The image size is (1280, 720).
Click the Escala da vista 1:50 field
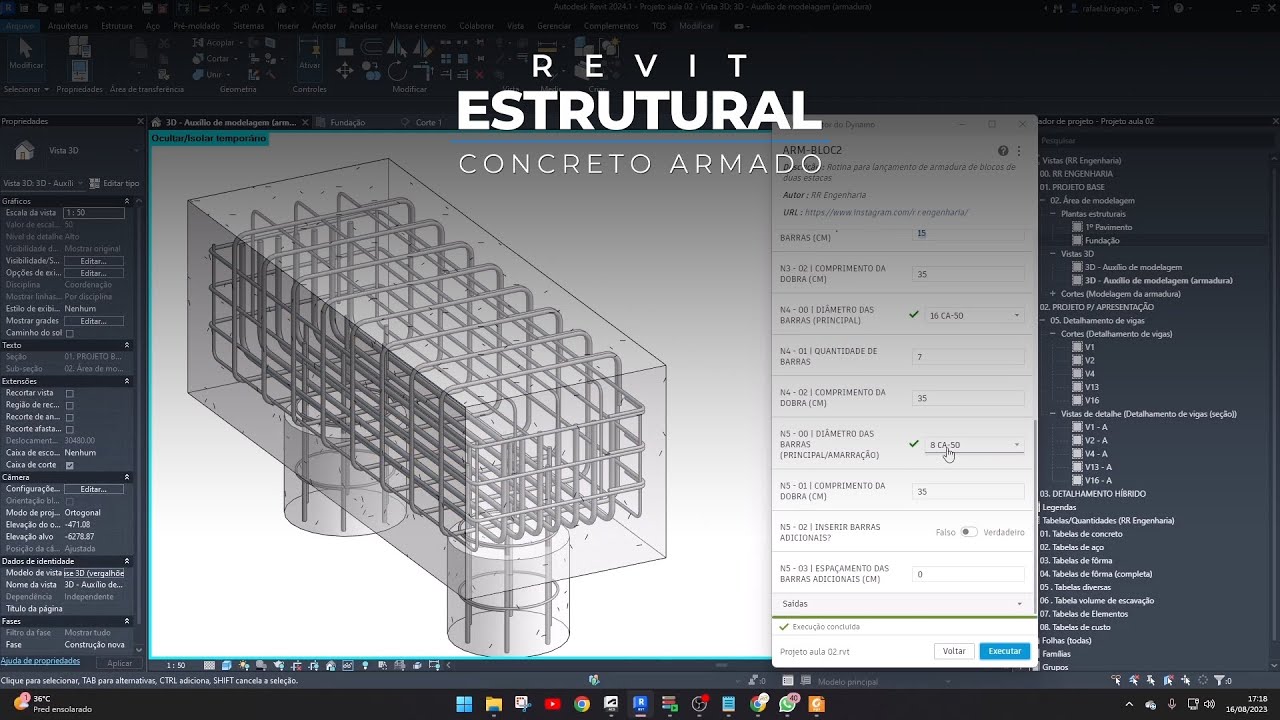pyautogui.click(x=94, y=213)
